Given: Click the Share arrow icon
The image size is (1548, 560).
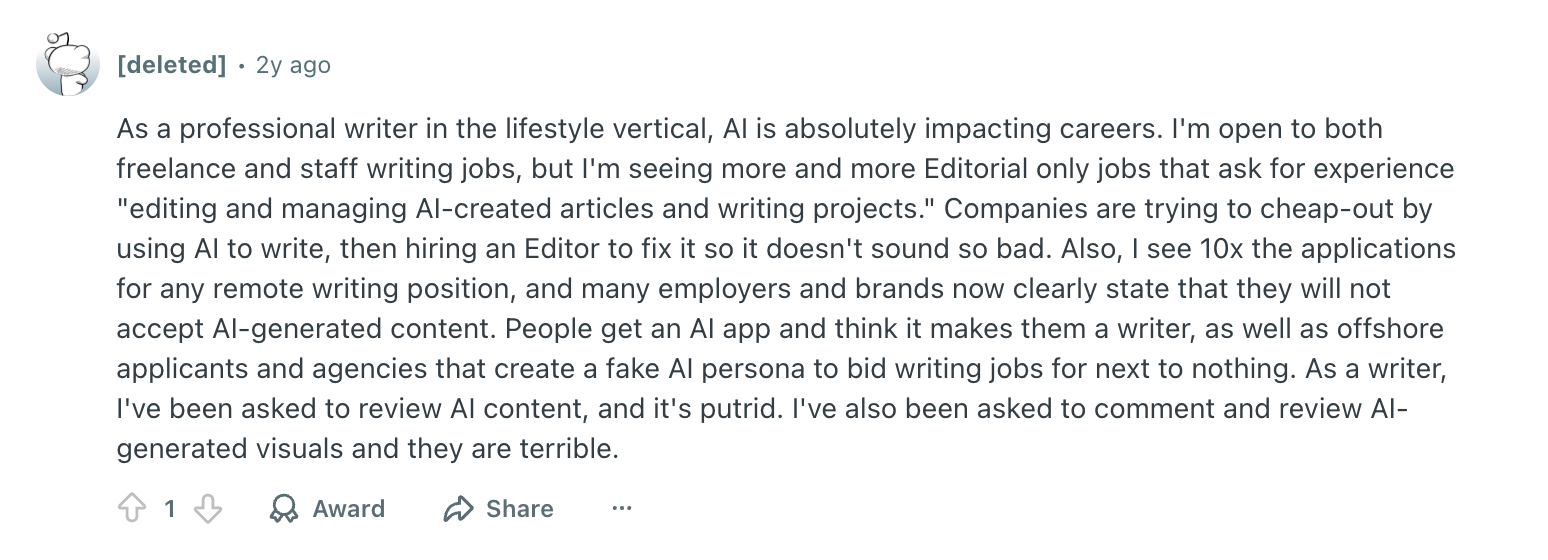Looking at the screenshot, I should tap(458, 509).
